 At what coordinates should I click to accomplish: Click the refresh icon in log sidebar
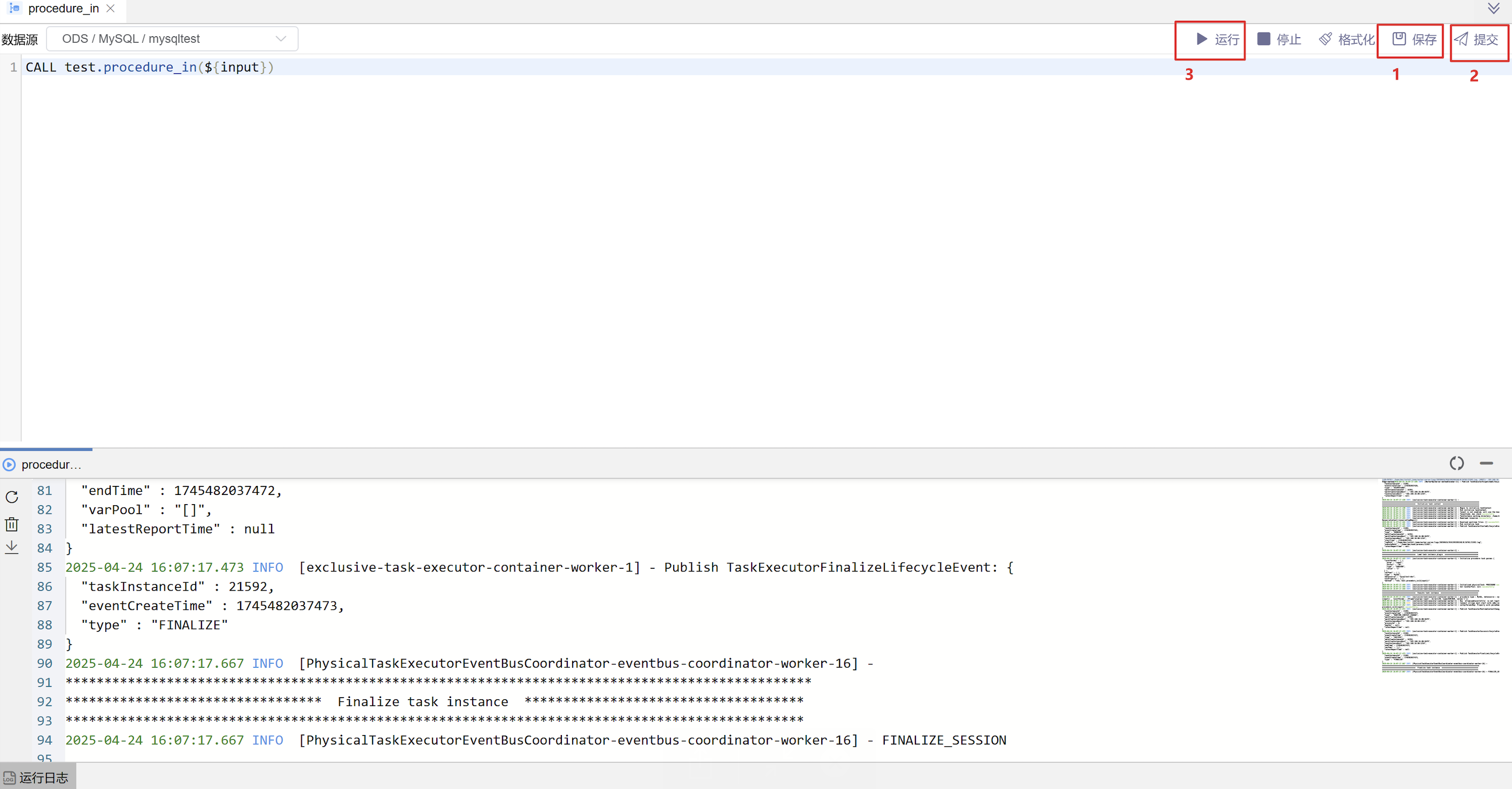(12, 497)
